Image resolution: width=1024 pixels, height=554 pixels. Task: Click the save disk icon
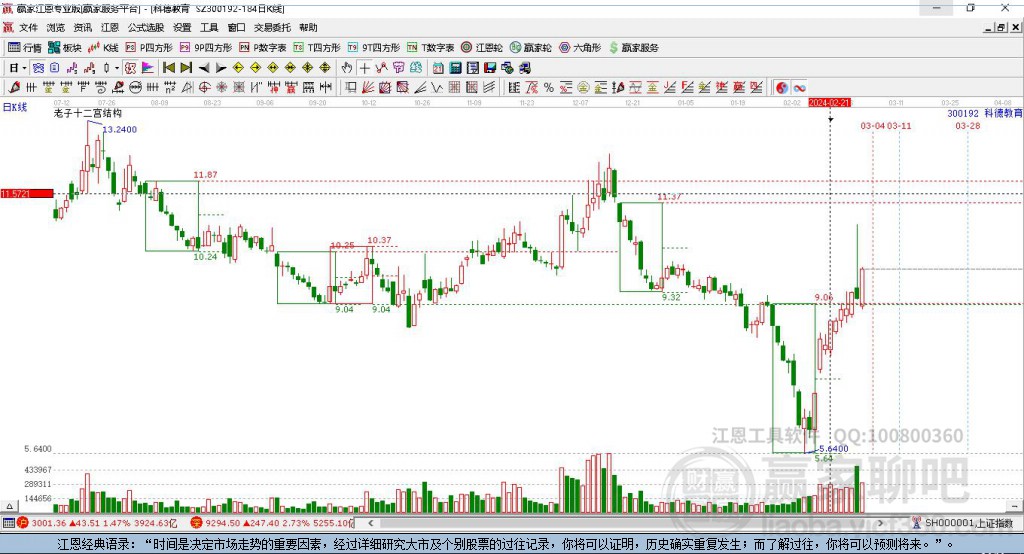[x=490, y=68]
